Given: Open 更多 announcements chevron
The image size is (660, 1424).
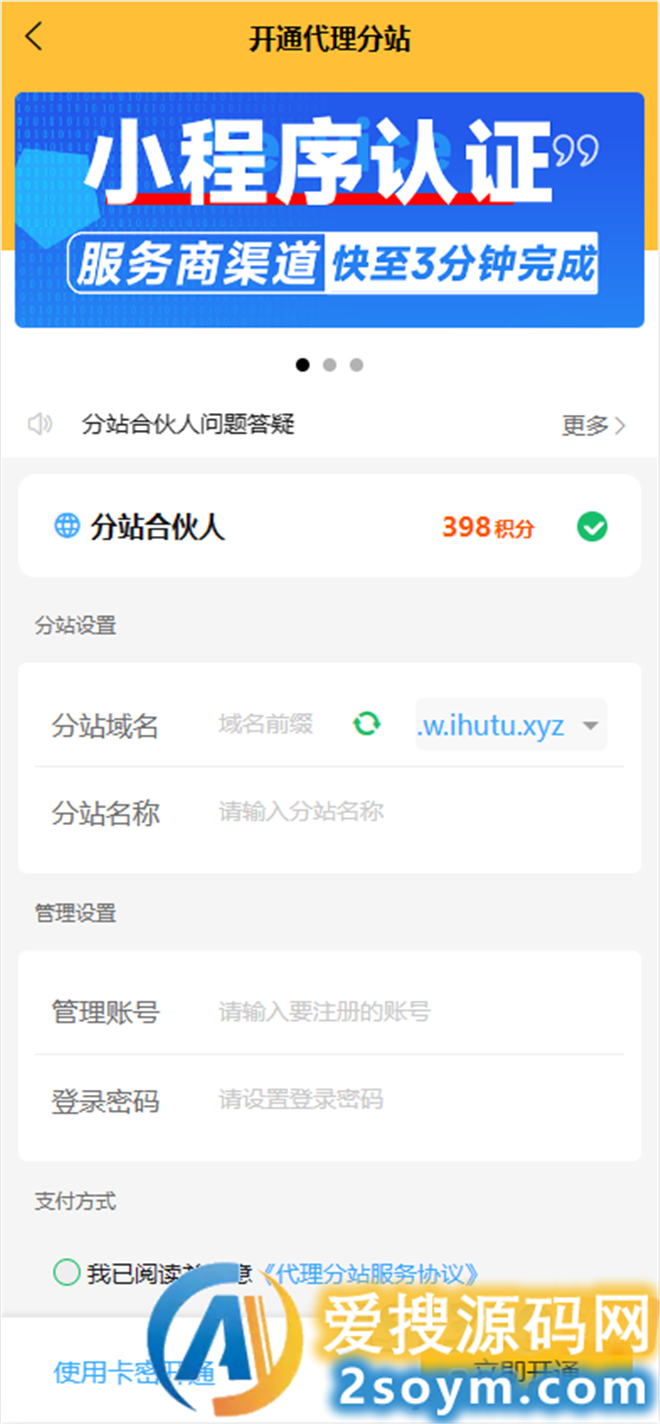Looking at the screenshot, I should click(x=594, y=425).
